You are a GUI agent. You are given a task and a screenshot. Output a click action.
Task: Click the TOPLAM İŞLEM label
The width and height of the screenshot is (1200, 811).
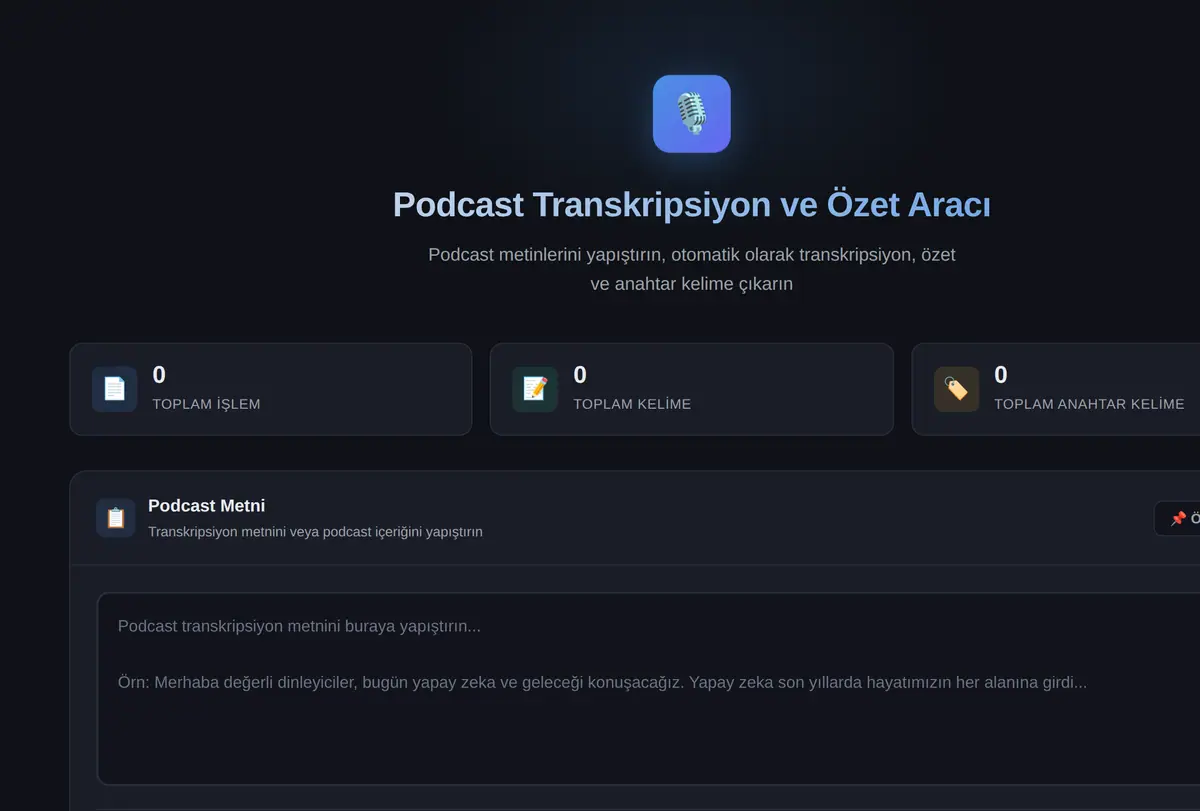point(206,404)
